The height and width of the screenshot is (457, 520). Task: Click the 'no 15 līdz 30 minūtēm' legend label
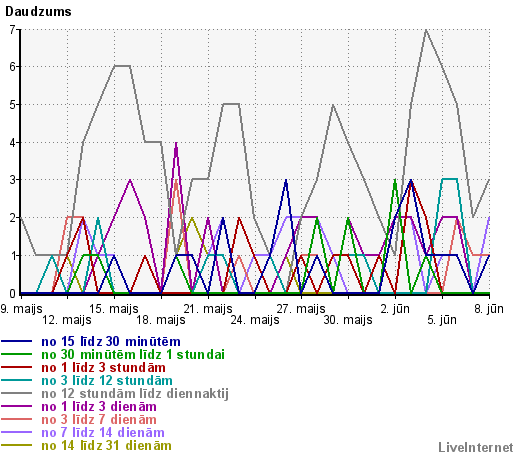point(111,342)
